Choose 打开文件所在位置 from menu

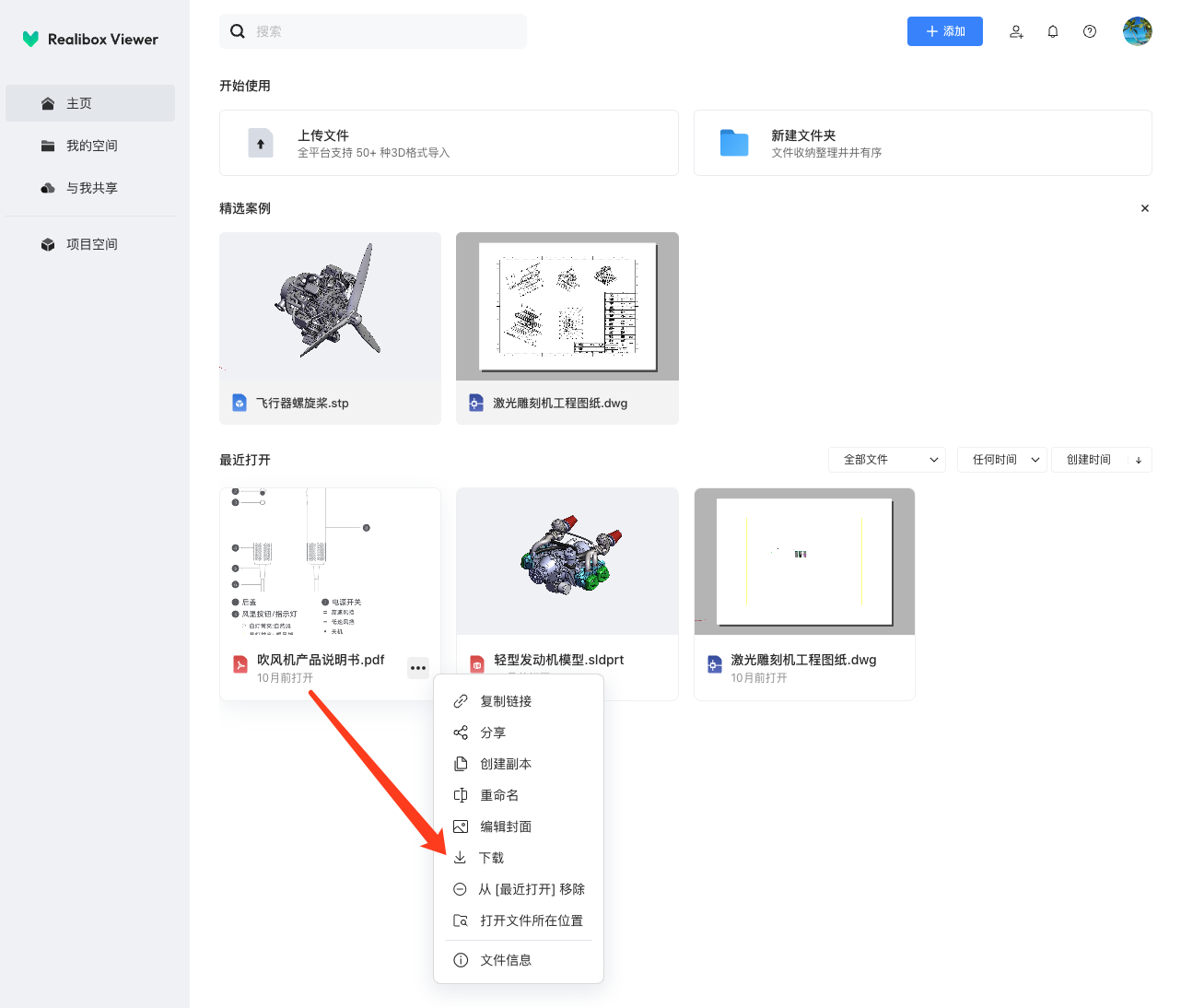[x=519, y=920]
